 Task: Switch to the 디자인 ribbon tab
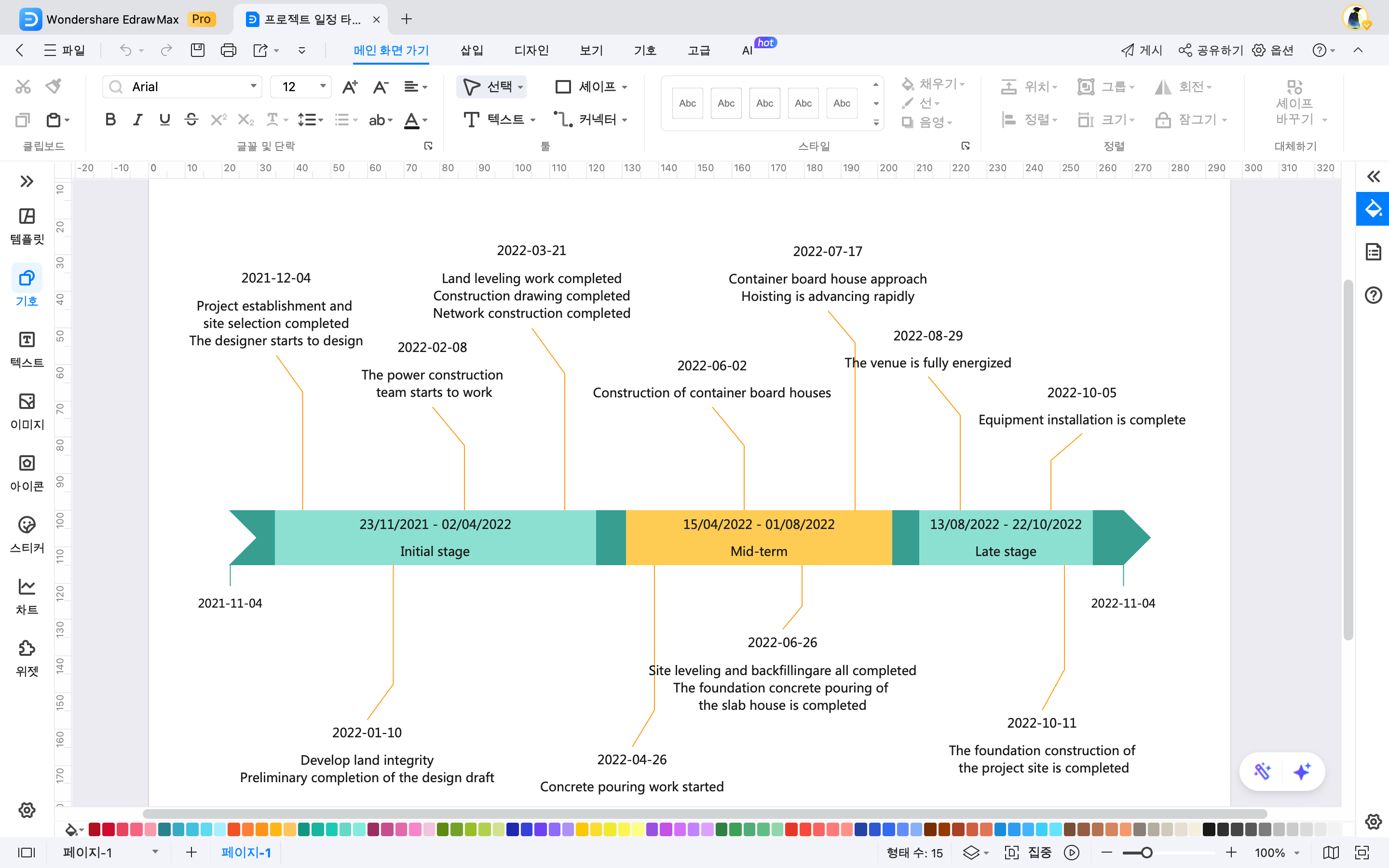point(531,51)
